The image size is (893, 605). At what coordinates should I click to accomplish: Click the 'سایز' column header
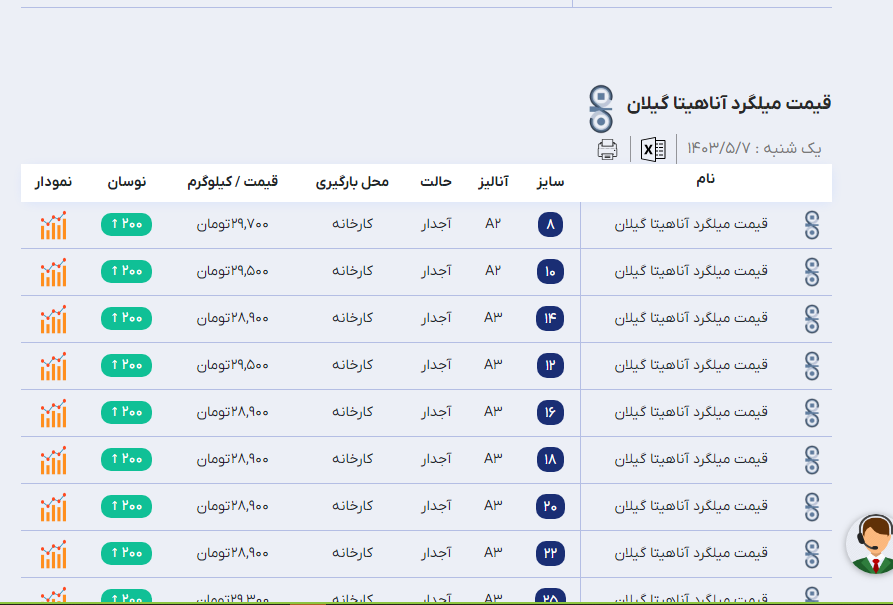[x=550, y=182]
